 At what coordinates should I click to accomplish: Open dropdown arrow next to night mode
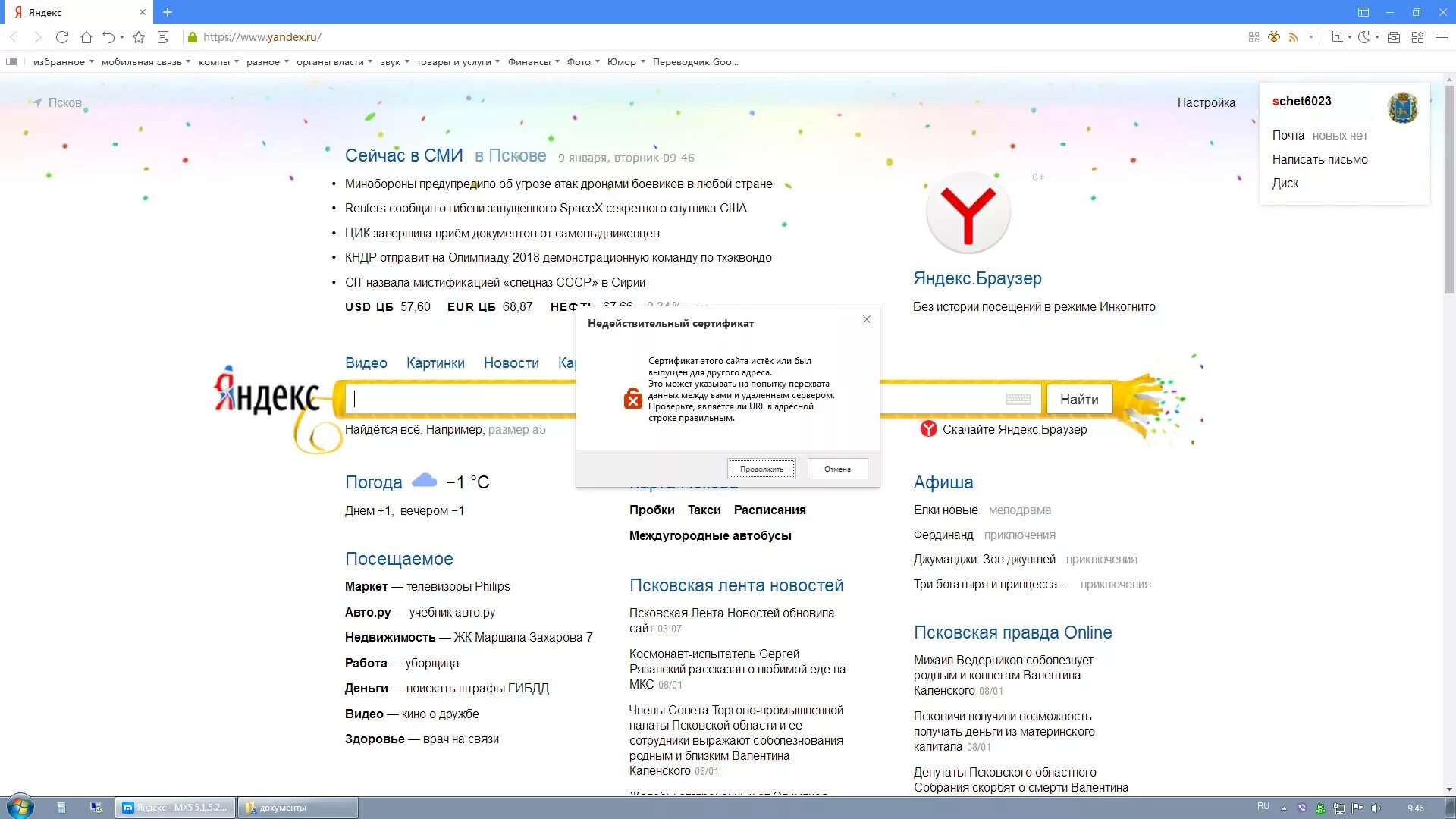[1377, 37]
